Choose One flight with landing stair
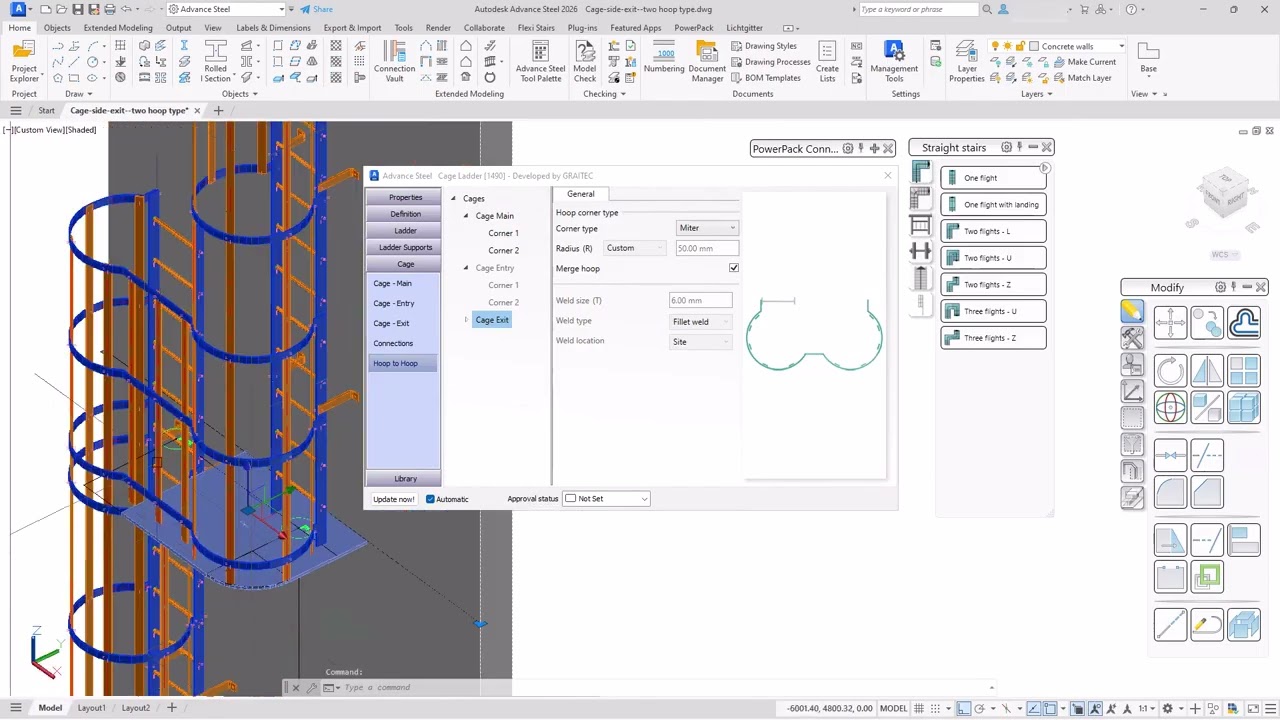This screenshot has height=720, width=1280. [993, 204]
